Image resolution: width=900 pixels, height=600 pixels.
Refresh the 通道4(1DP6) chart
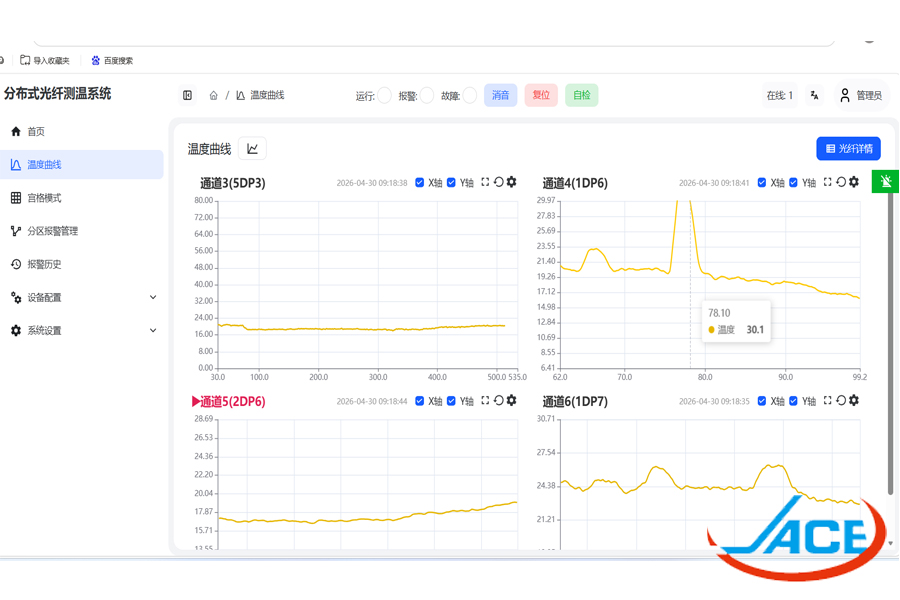pyautogui.click(x=841, y=182)
